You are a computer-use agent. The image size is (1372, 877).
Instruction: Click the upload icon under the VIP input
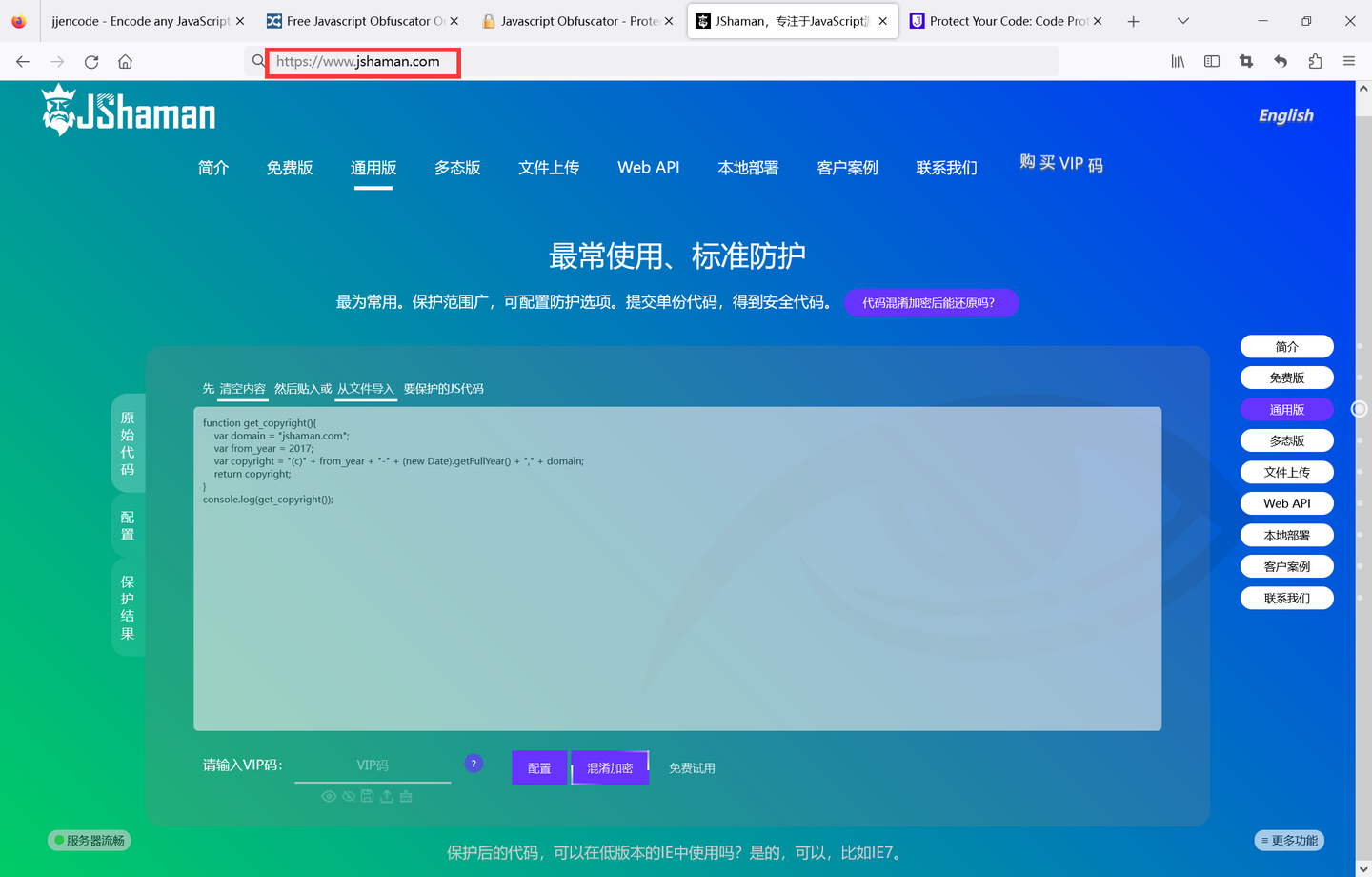pos(387,796)
